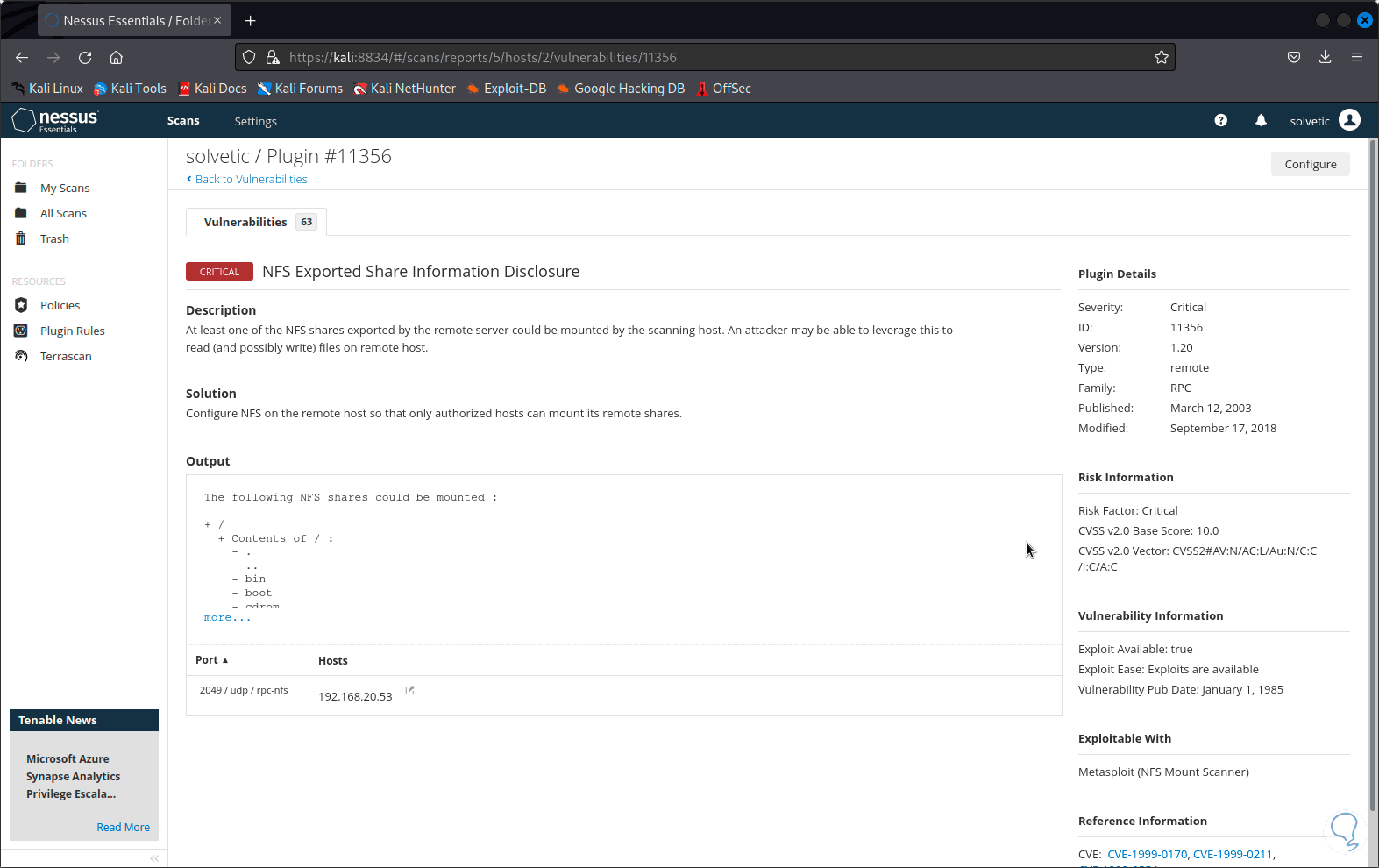Click the Configure button

1310,164
